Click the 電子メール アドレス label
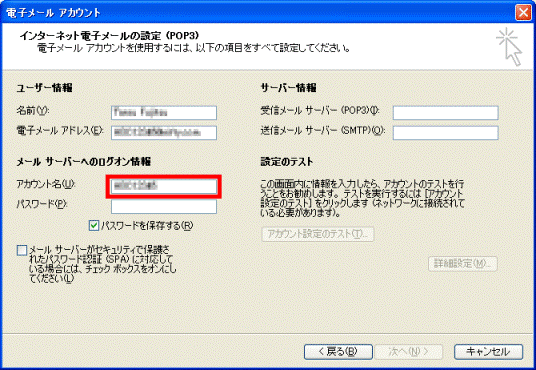Viewport: 536px width, 370px height. coord(60,131)
